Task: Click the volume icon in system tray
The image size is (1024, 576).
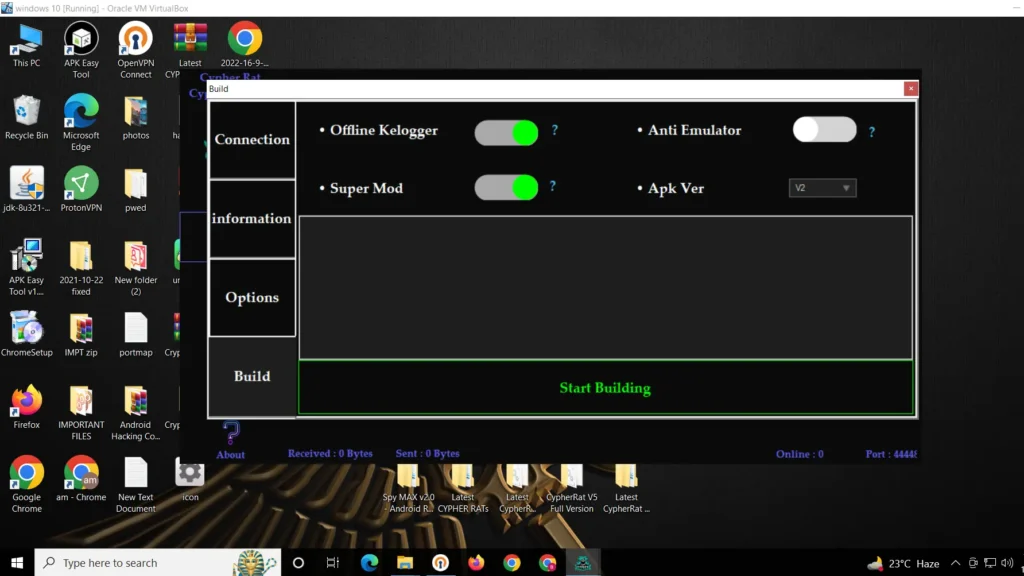Action: coord(1007,563)
